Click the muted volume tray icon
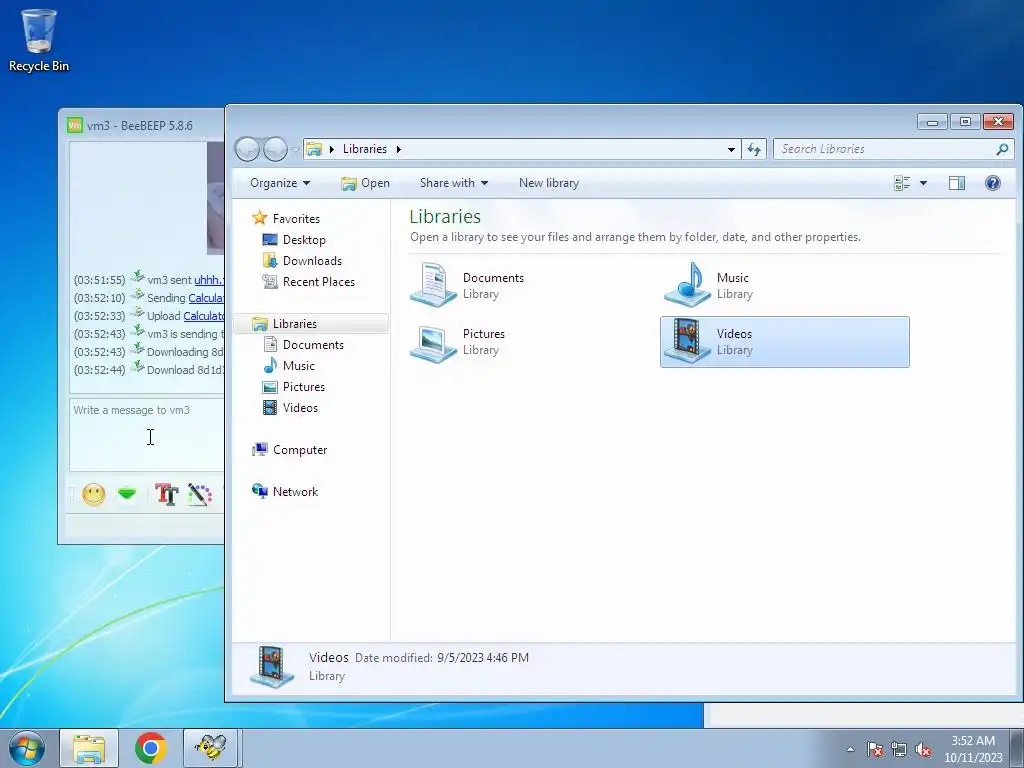Screen dimensions: 1024x768 (923, 750)
